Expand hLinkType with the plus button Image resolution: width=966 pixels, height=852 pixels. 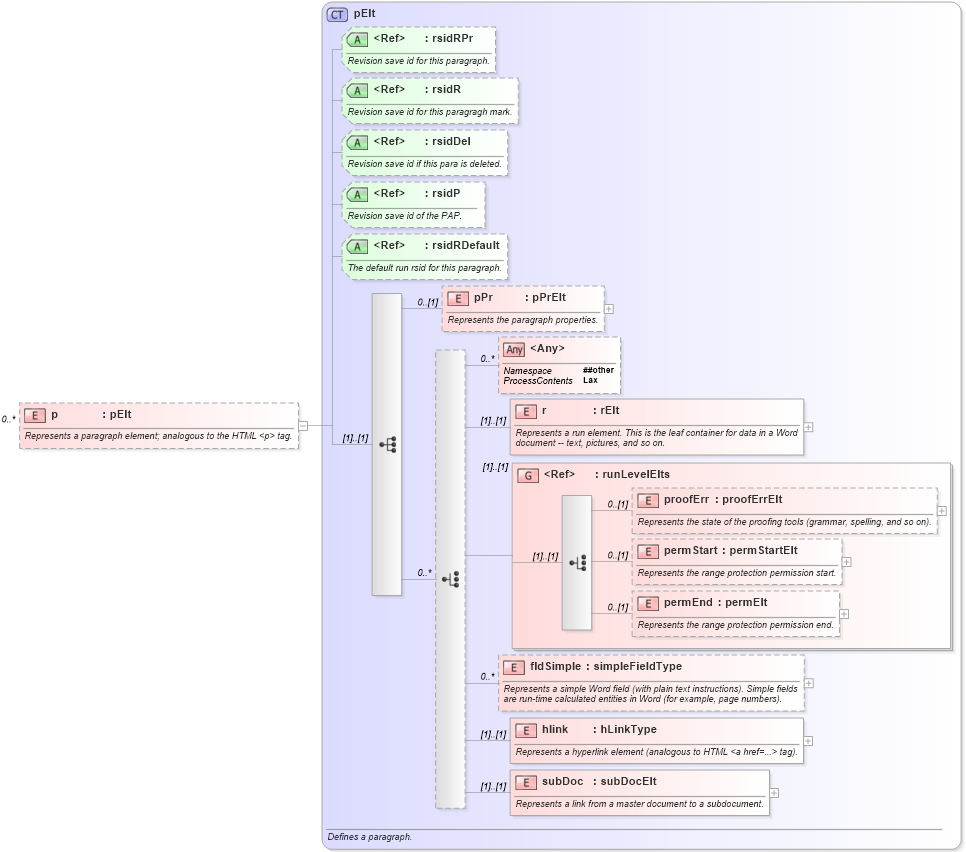(x=808, y=742)
